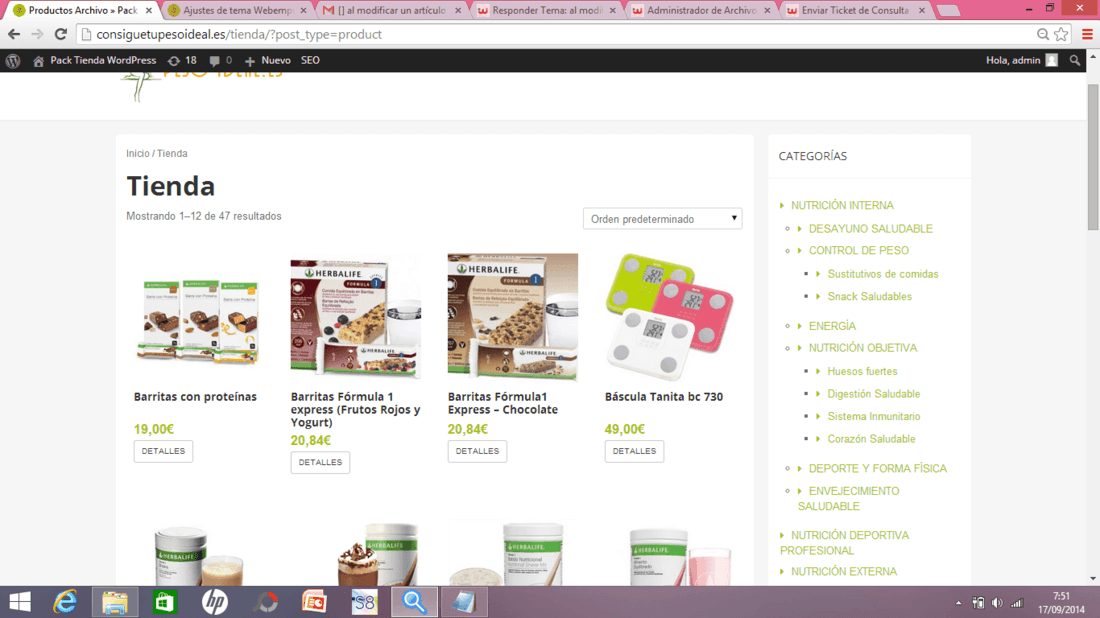This screenshot has height=618, width=1100.
Task: Open the NUTRICIÓN OBJETIVA category
Action: [863, 348]
